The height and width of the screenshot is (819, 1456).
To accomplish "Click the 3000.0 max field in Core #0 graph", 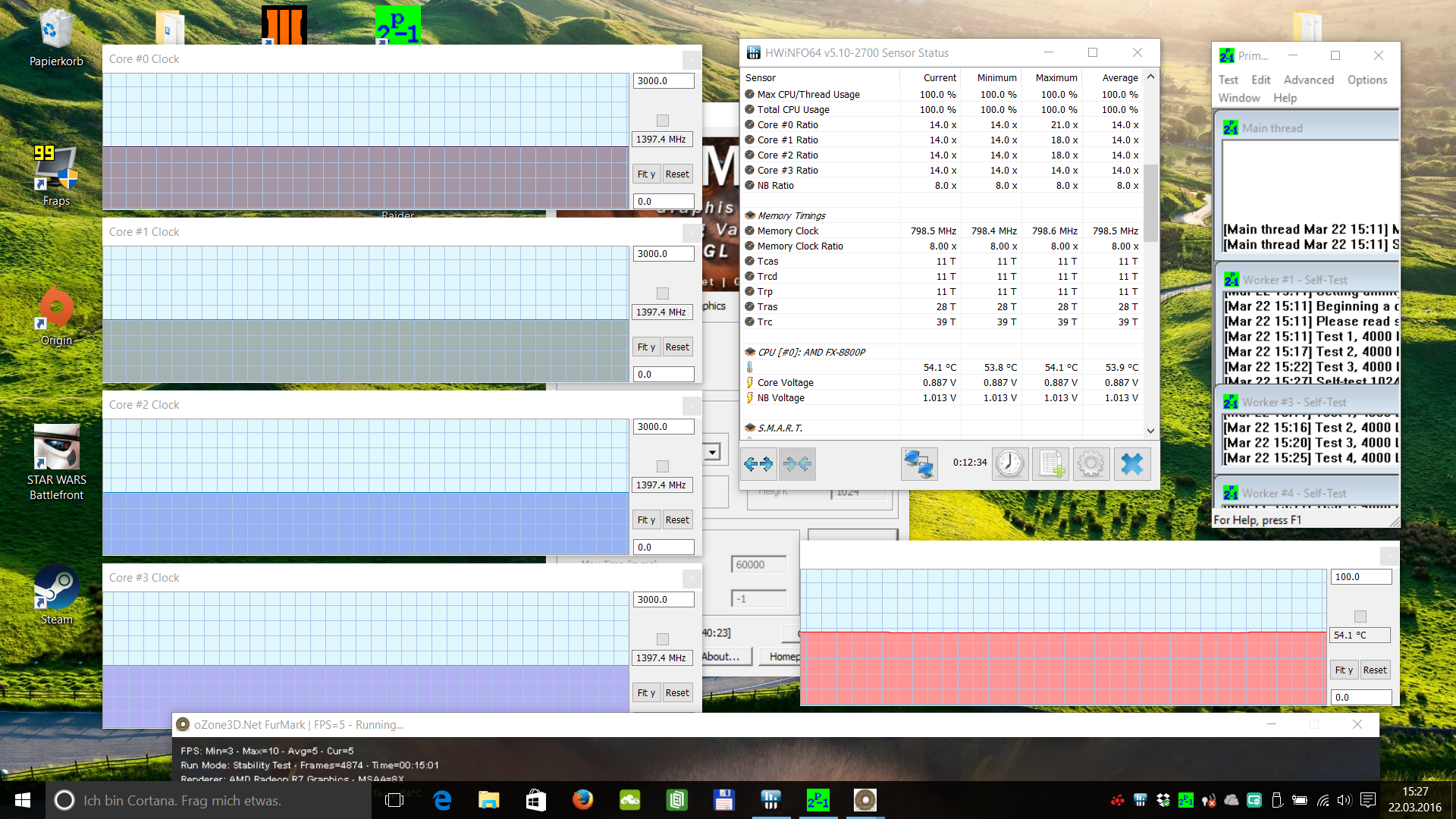I will [x=664, y=81].
